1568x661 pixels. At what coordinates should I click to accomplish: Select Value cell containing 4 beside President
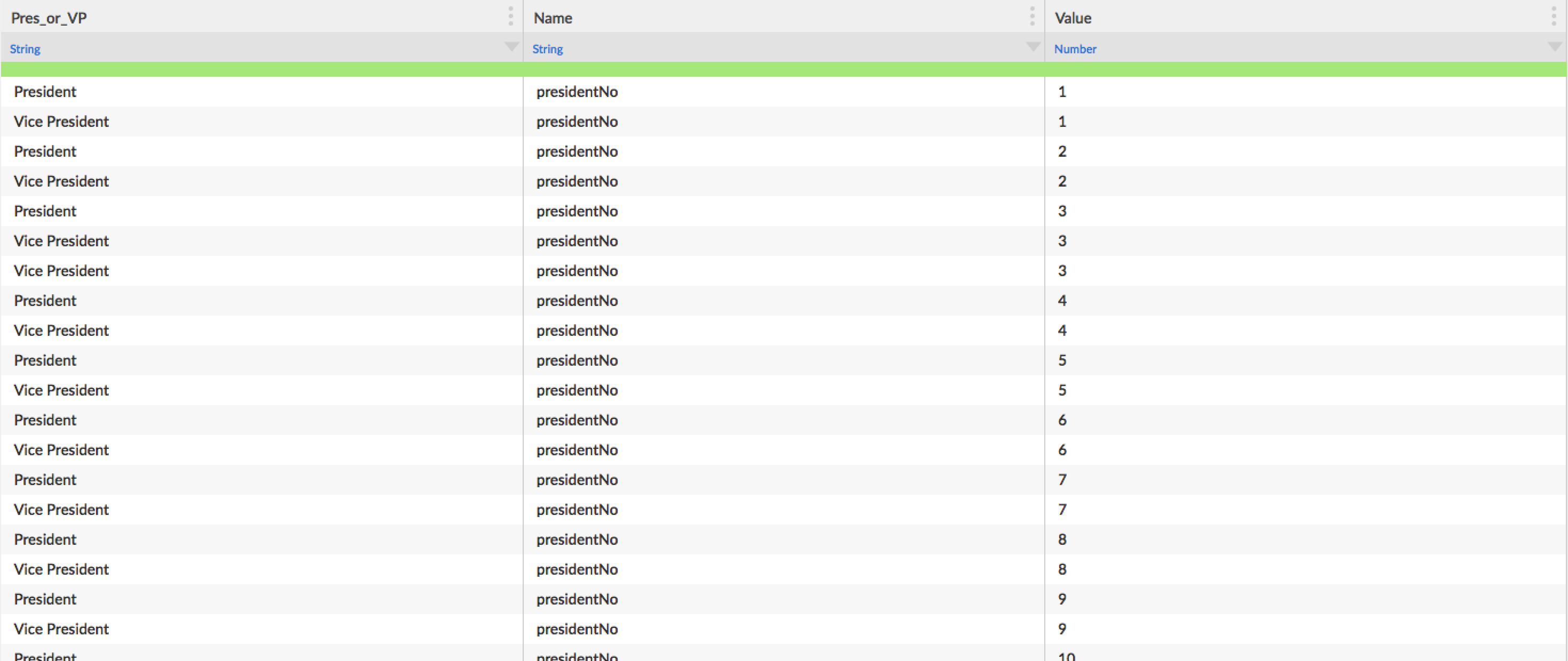tap(1061, 301)
